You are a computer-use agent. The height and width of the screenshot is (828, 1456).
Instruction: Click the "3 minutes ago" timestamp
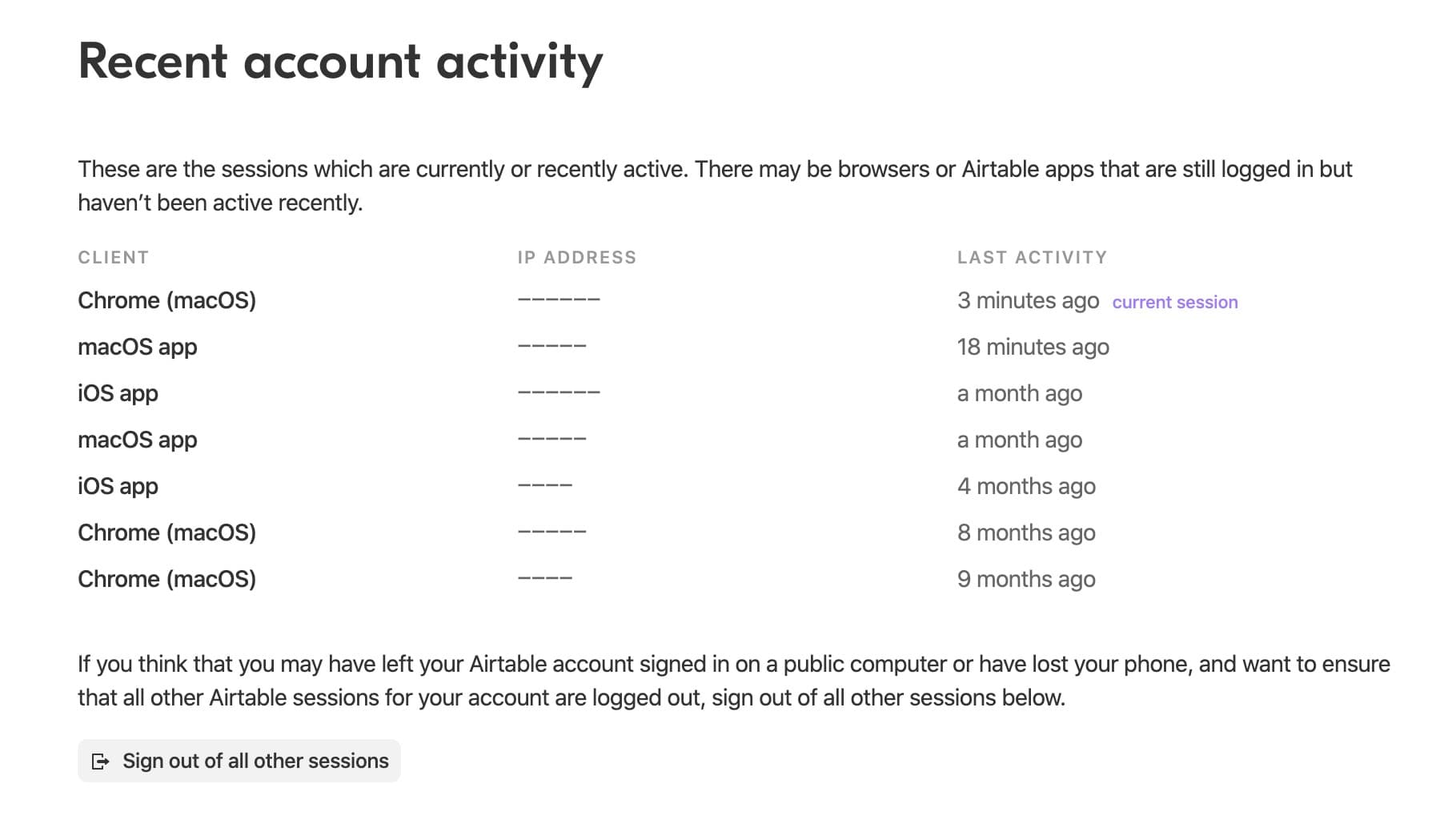pyautogui.click(x=1028, y=300)
